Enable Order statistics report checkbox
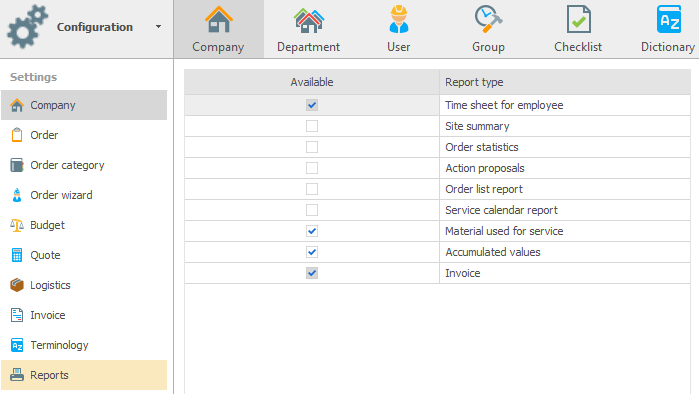Viewport: 699px width, 394px height. pos(312,147)
